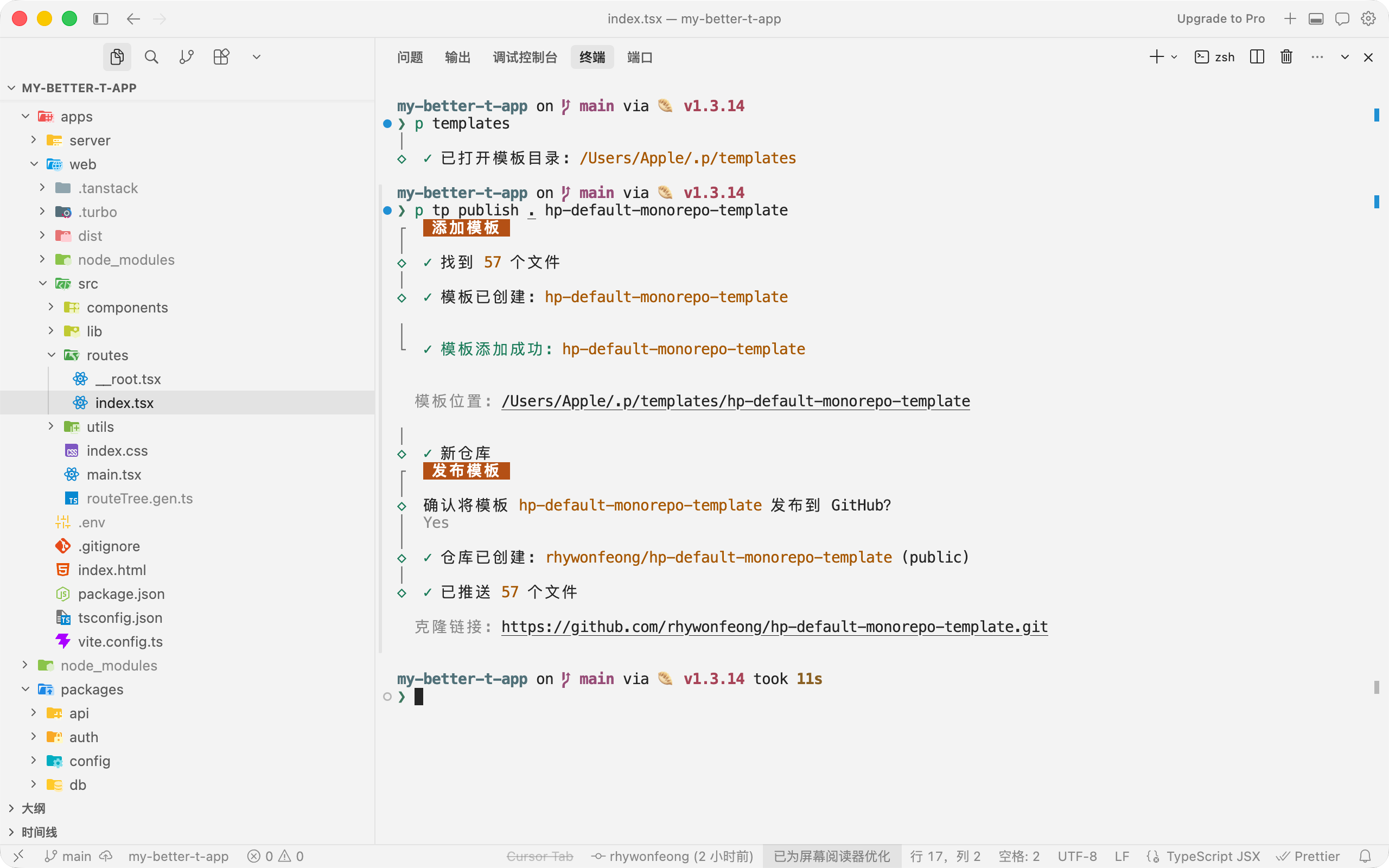
Task: Open the chat panel icon in title bar
Action: click(x=1342, y=19)
